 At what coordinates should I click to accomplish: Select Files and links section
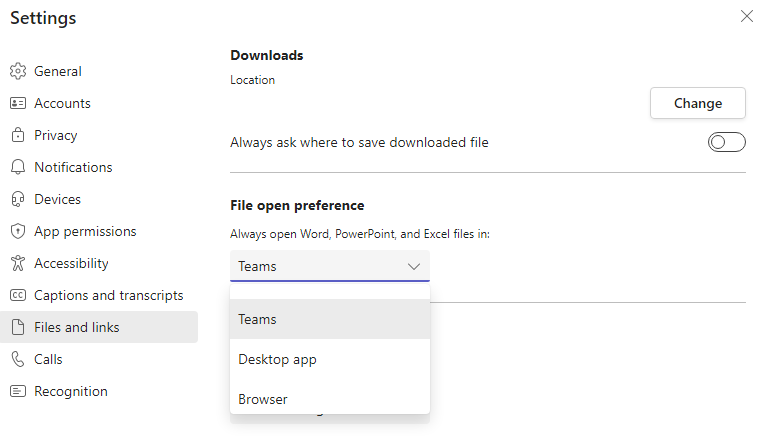99,327
